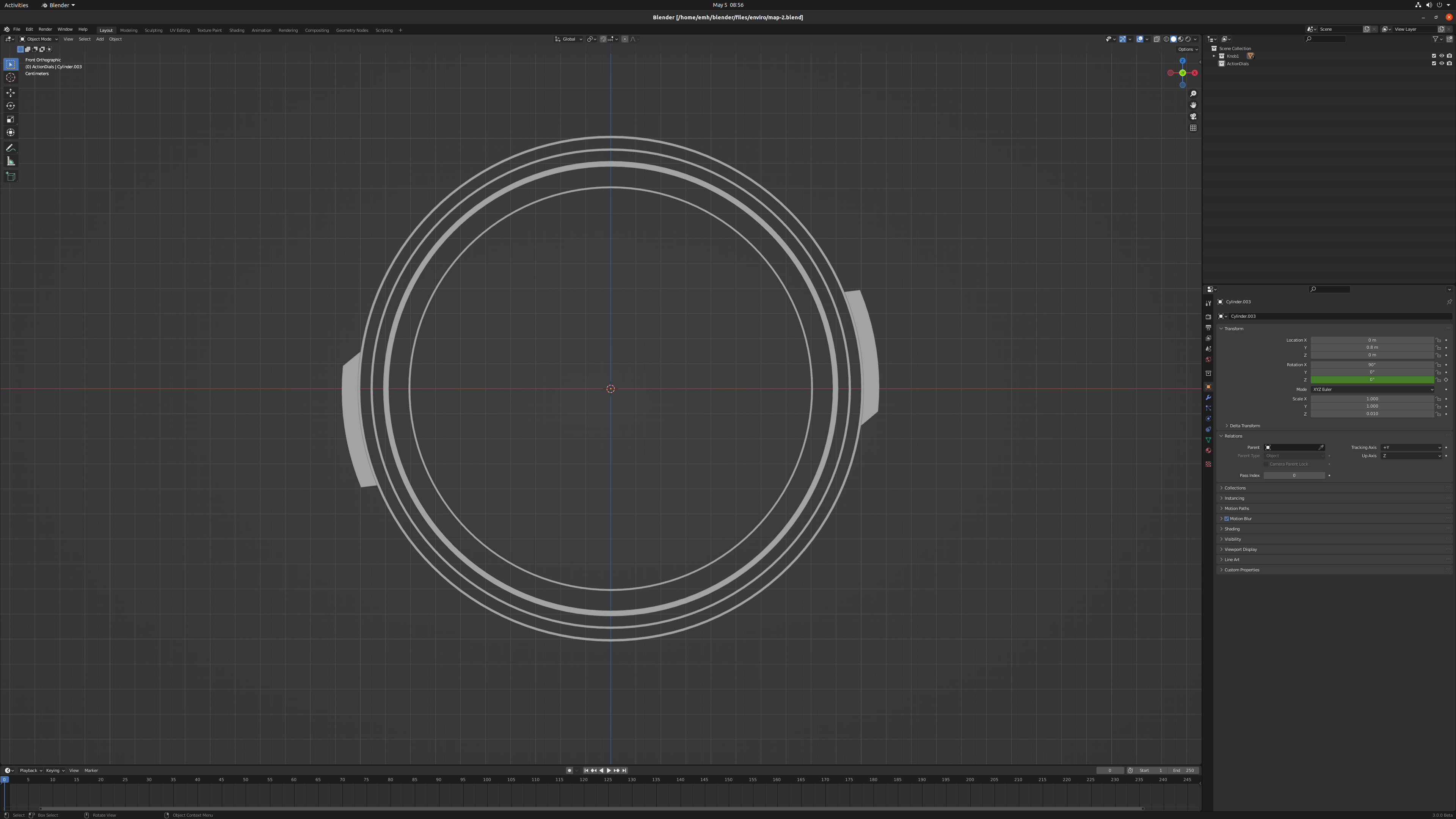Screen dimensions: 1456x819
Task: Click the zoom magnifier in viewport
Action: [x=1193, y=94]
